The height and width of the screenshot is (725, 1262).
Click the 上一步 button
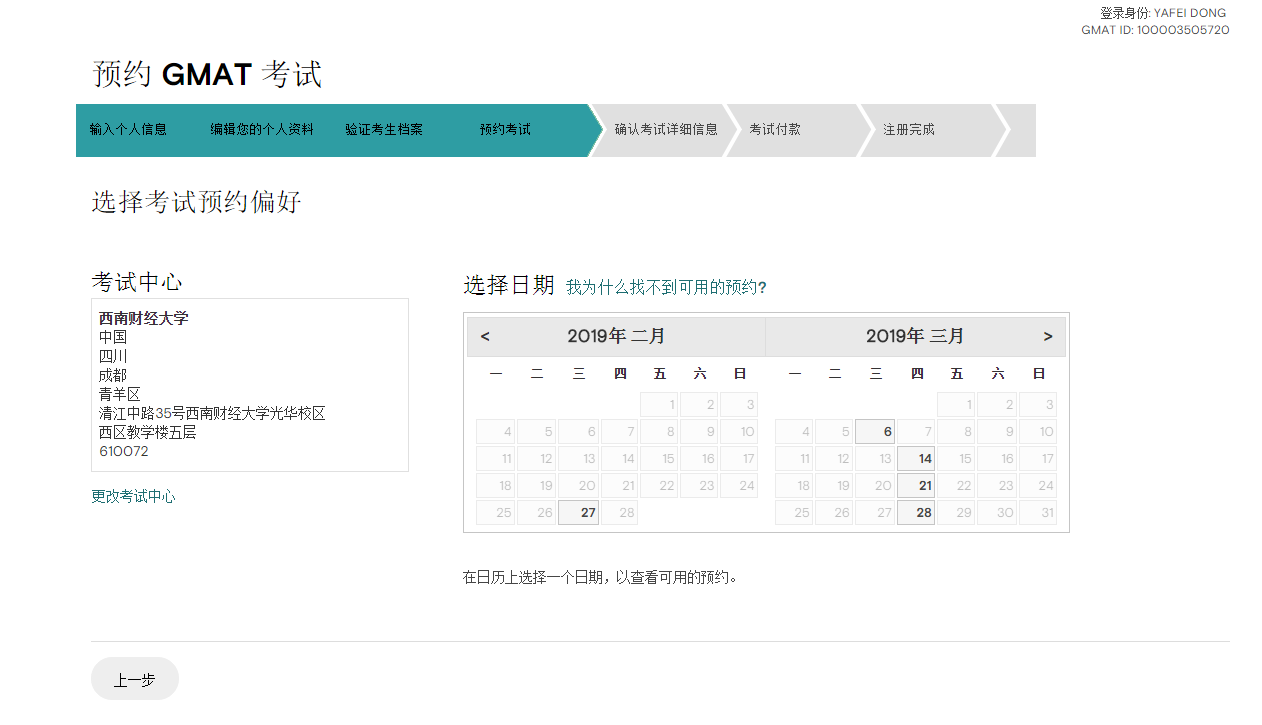[134, 678]
